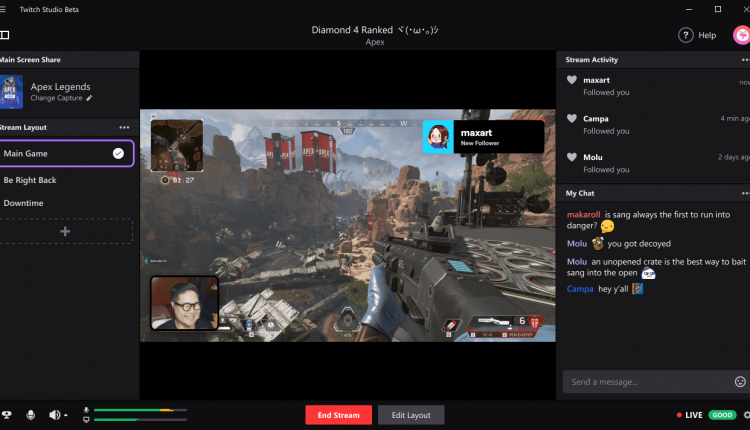The image size is (750, 430).
Task: Click the GOOD stream health badge
Action: click(722, 415)
